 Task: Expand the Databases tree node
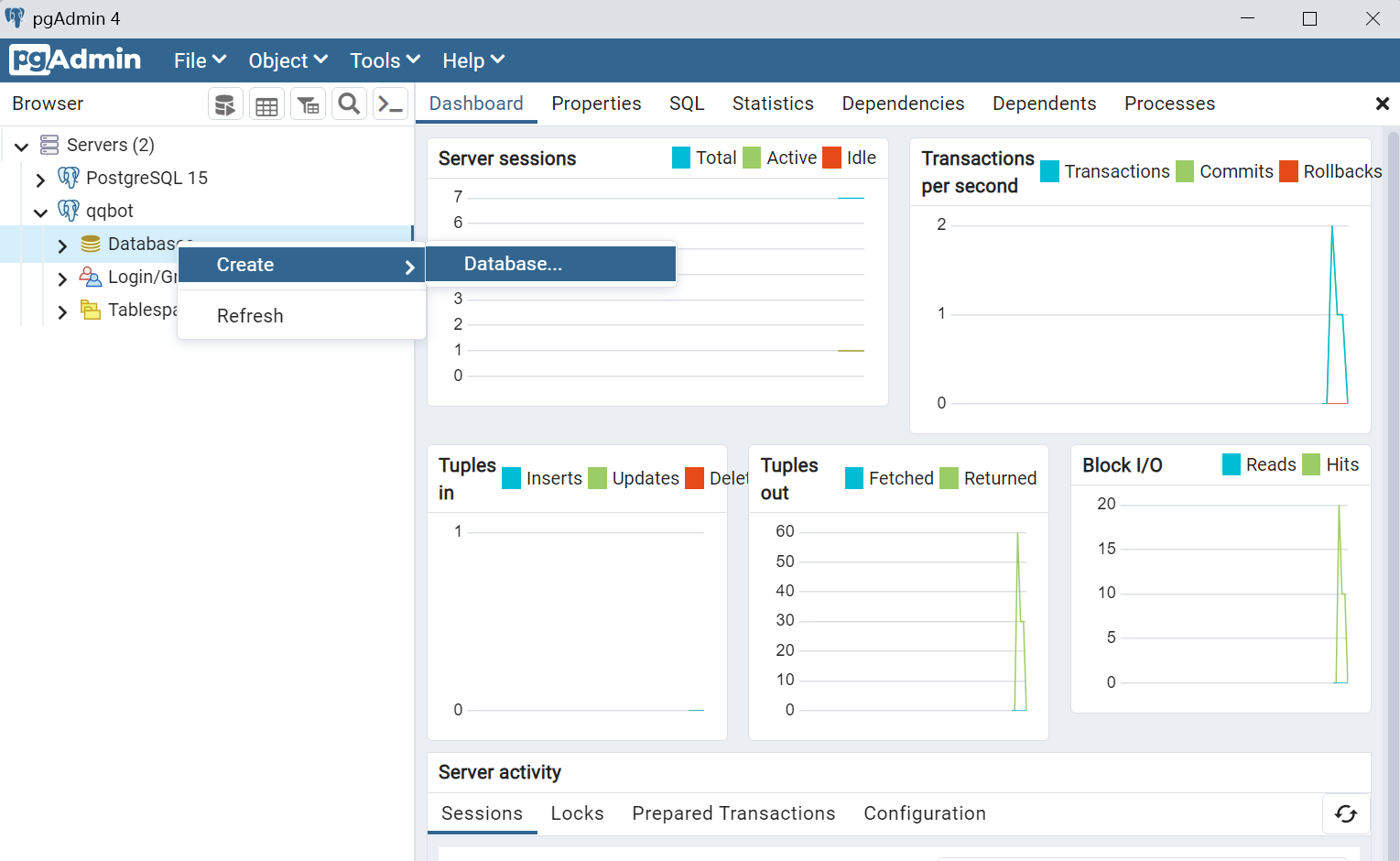click(62, 245)
